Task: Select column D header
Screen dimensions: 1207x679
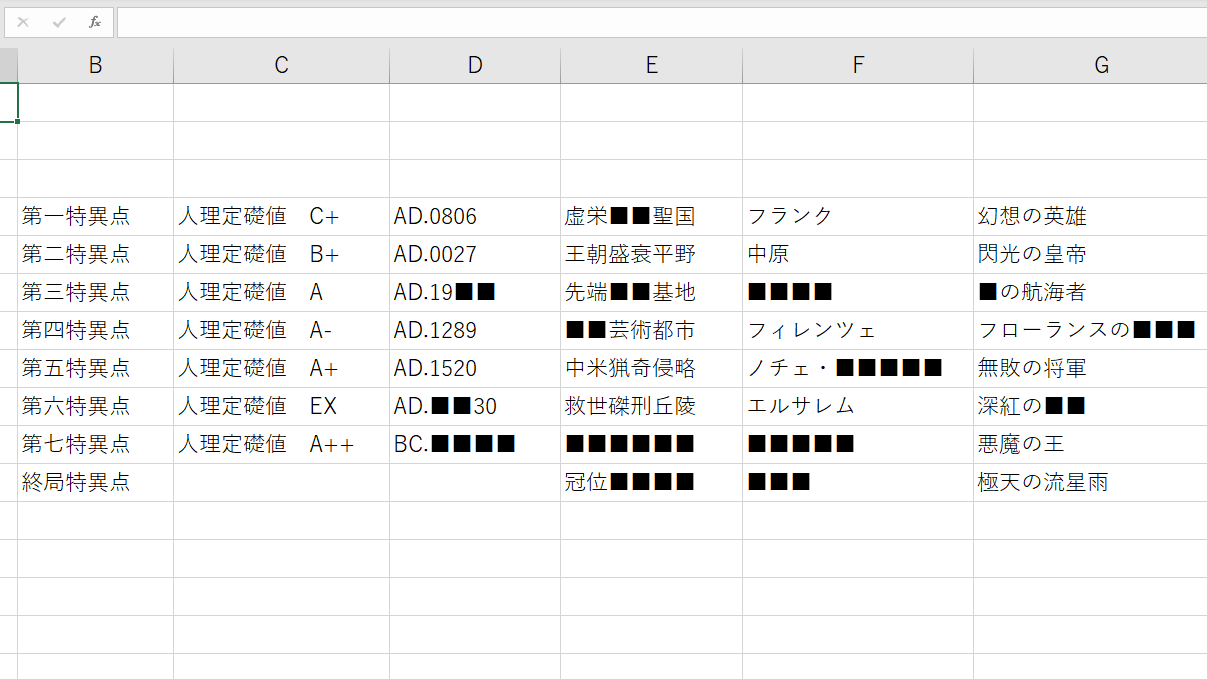Action: (475, 65)
